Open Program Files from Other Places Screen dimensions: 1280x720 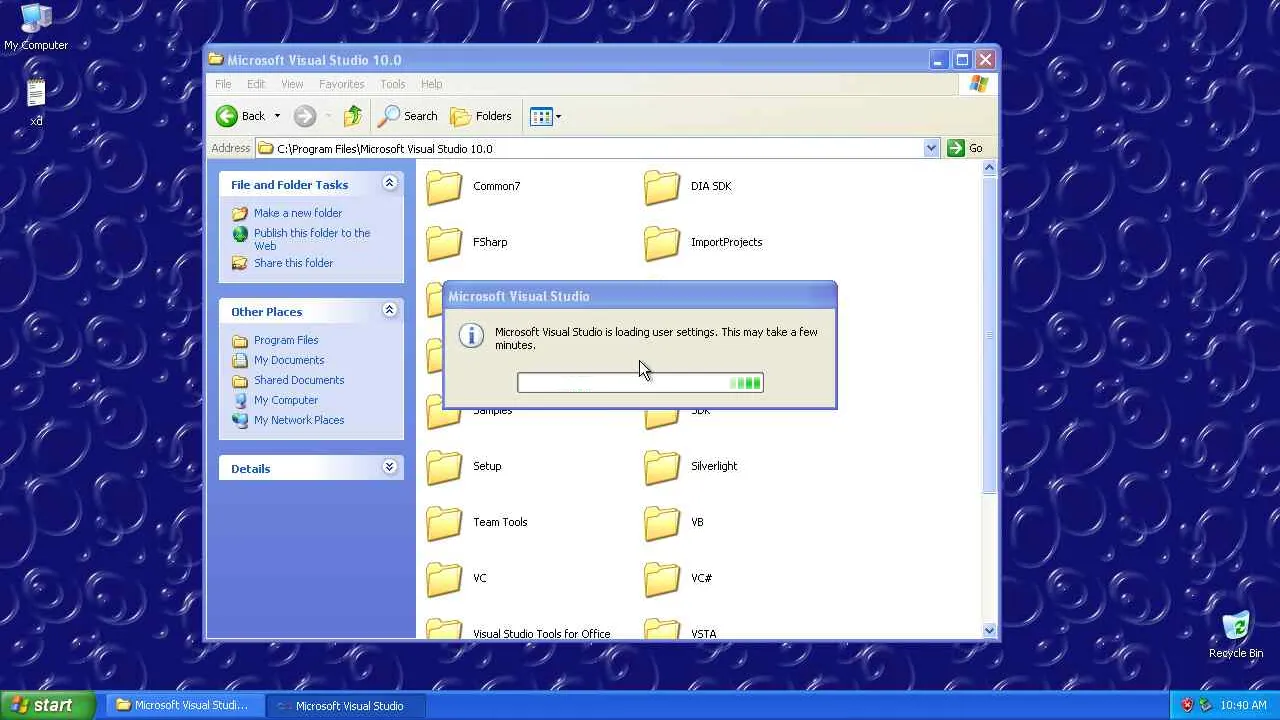coord(286,340)
